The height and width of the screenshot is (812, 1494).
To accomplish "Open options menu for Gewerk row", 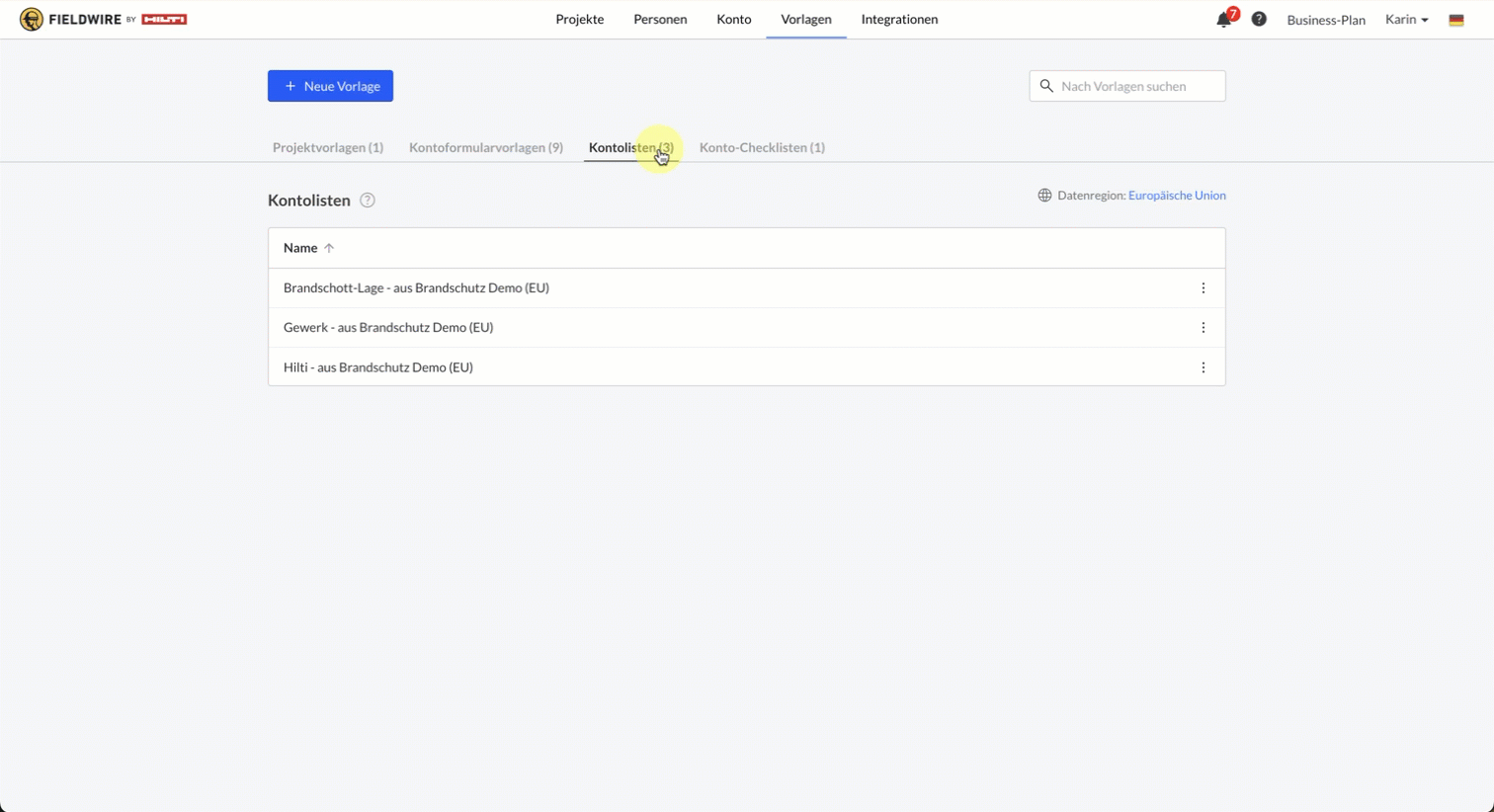I will click(x=1203, y=328).
